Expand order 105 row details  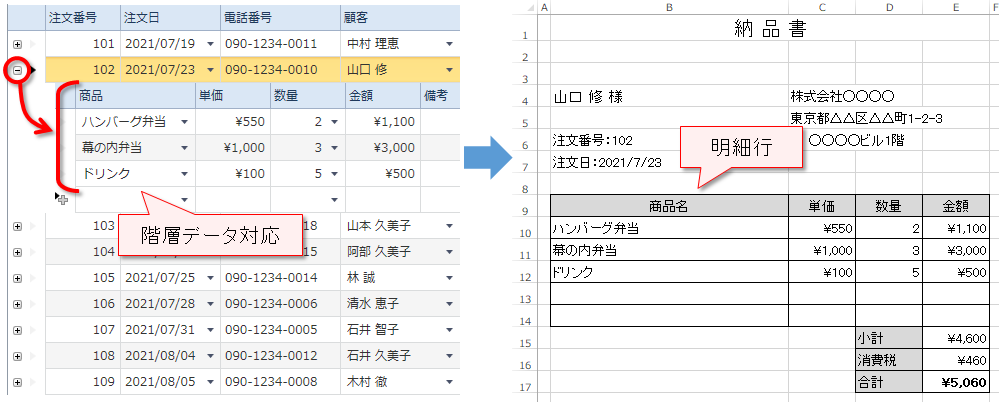point(18,277)
